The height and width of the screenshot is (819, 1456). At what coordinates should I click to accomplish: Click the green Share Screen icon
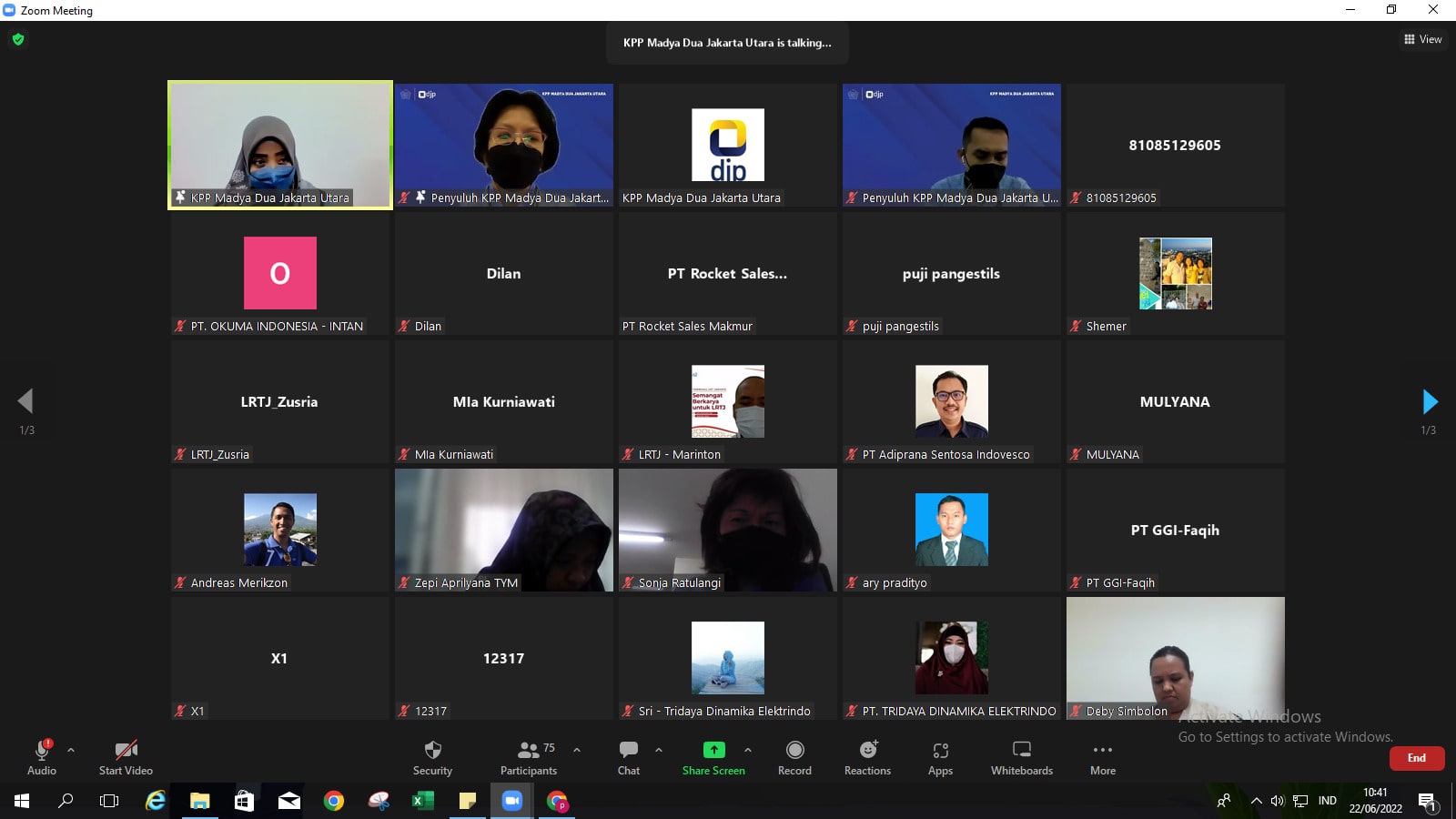coord(713,750)
